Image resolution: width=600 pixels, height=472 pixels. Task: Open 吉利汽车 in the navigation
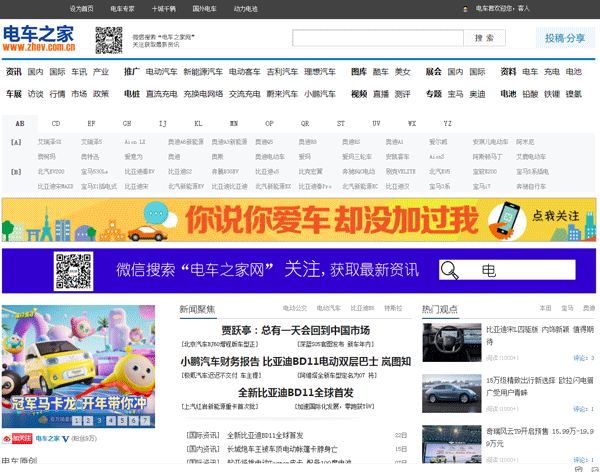(282, 72)
